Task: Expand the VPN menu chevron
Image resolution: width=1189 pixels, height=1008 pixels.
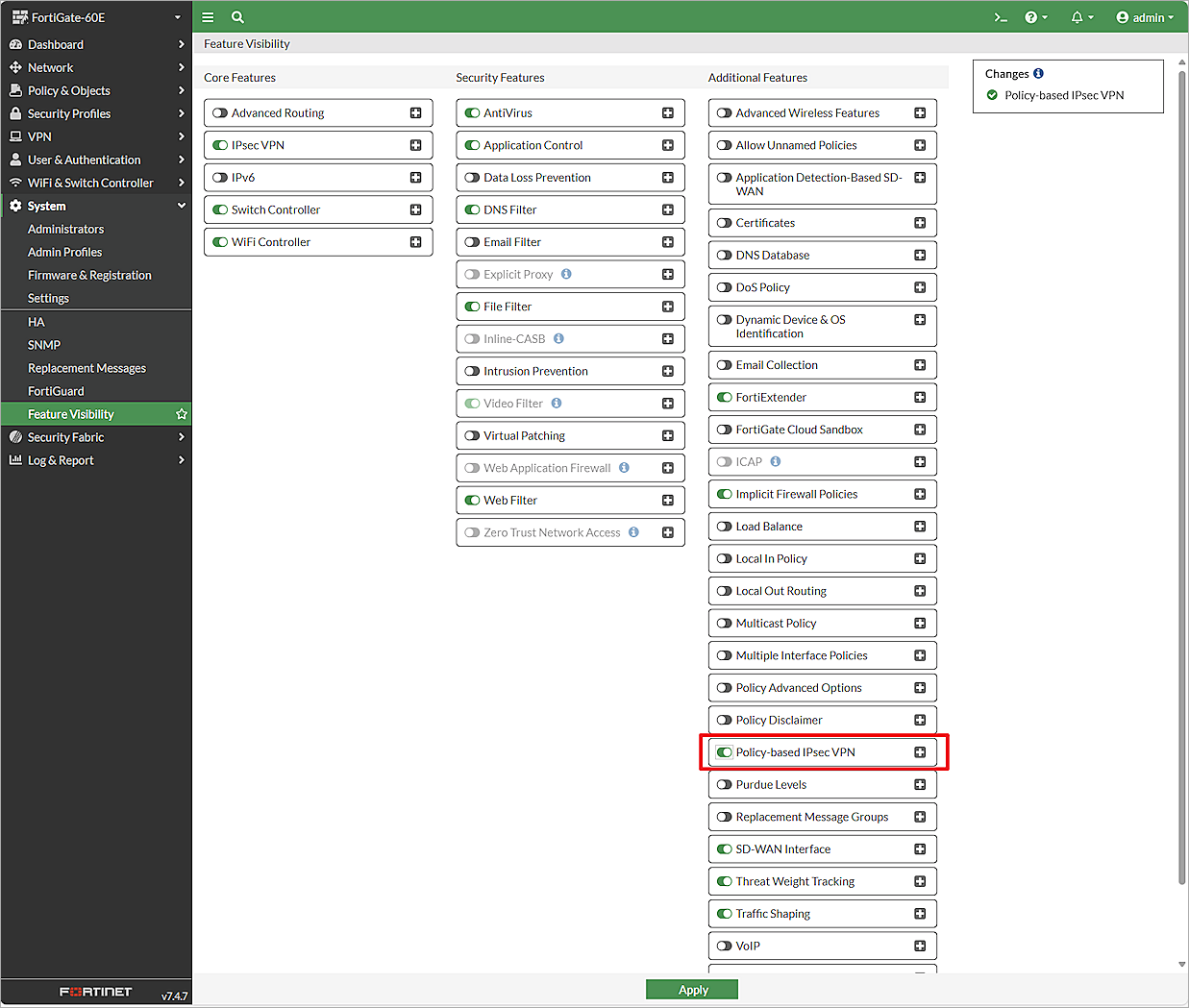Action: (183, 136)
